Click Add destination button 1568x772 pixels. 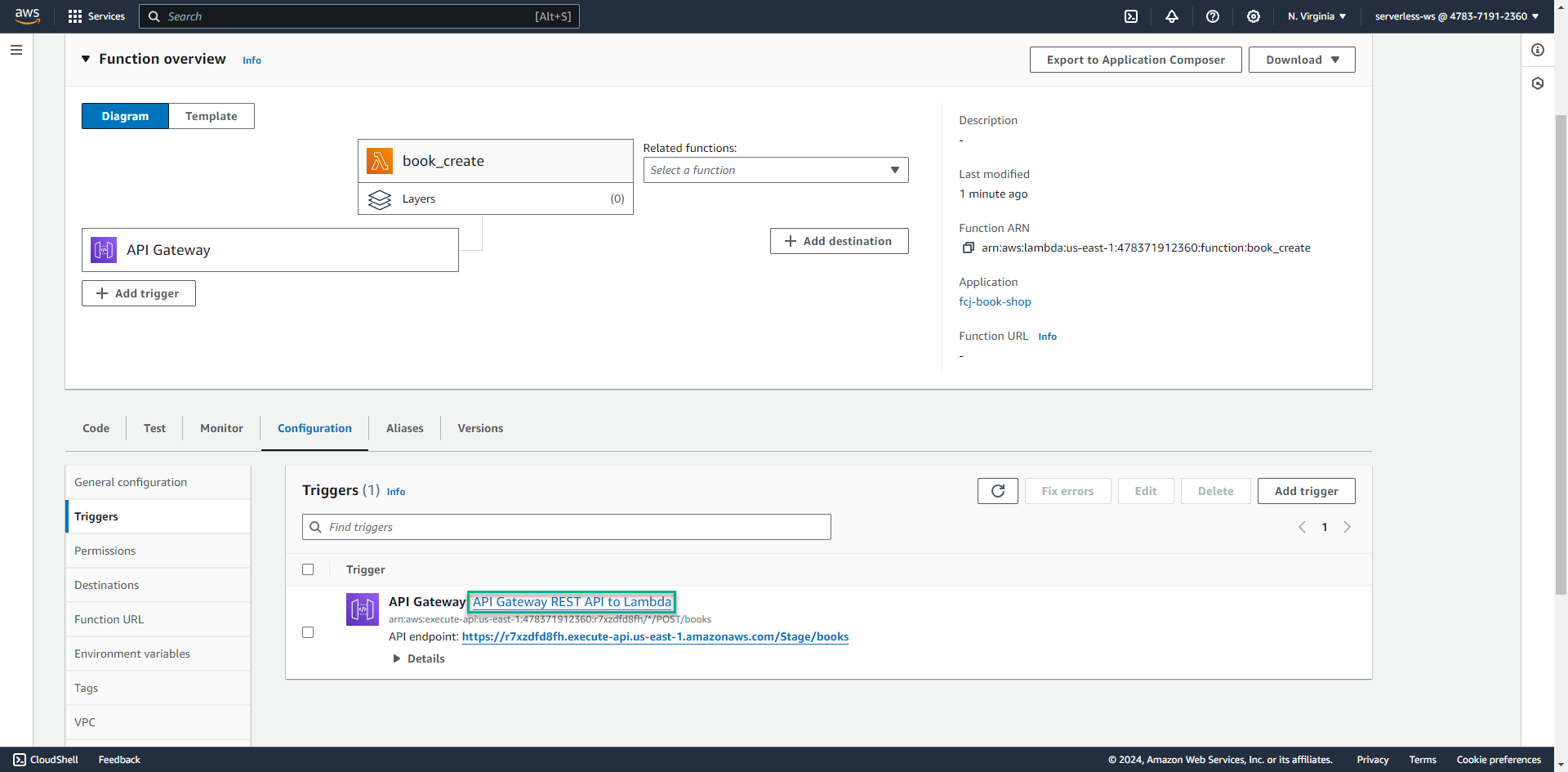click(840, 241)
